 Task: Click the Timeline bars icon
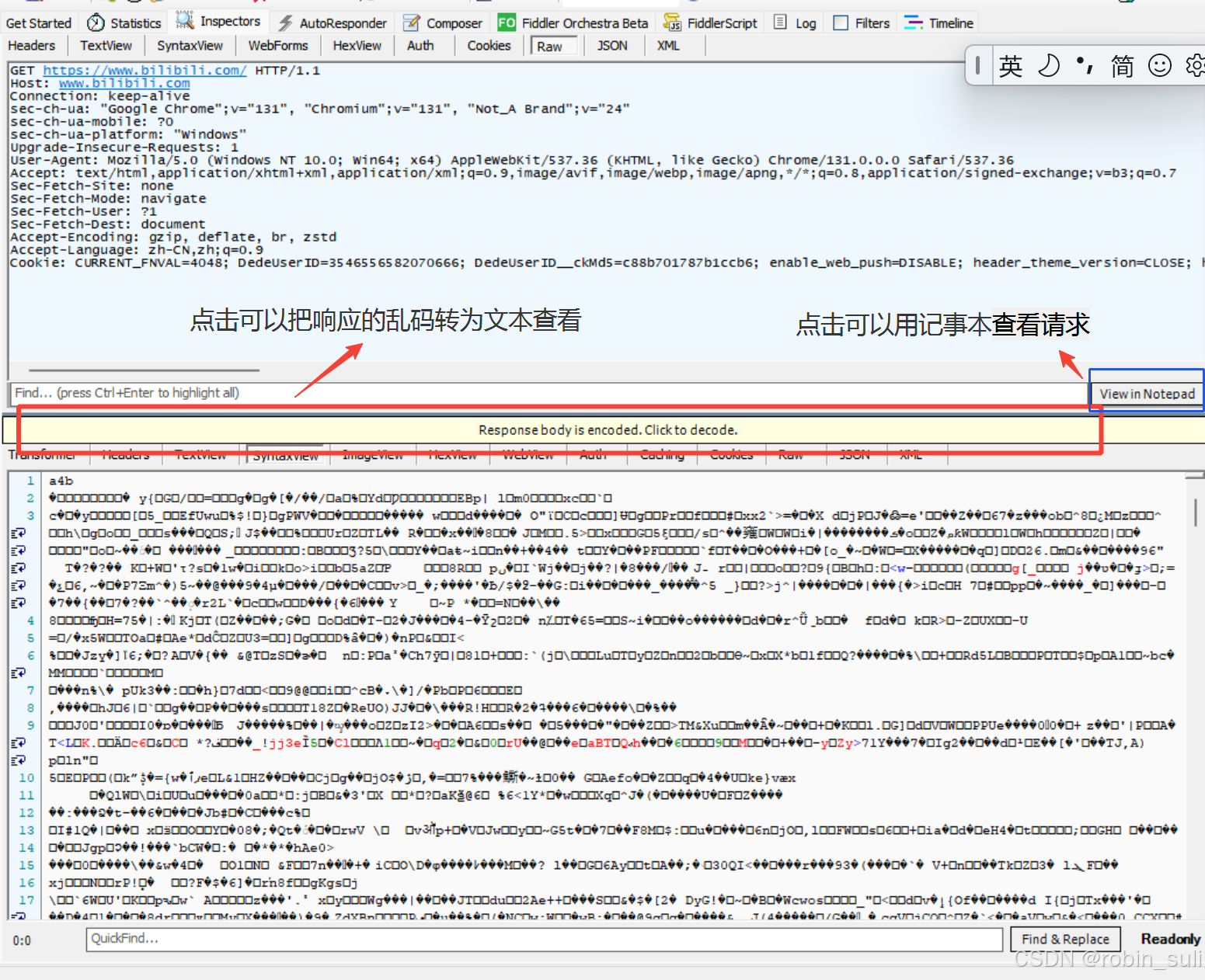[914, 23]
